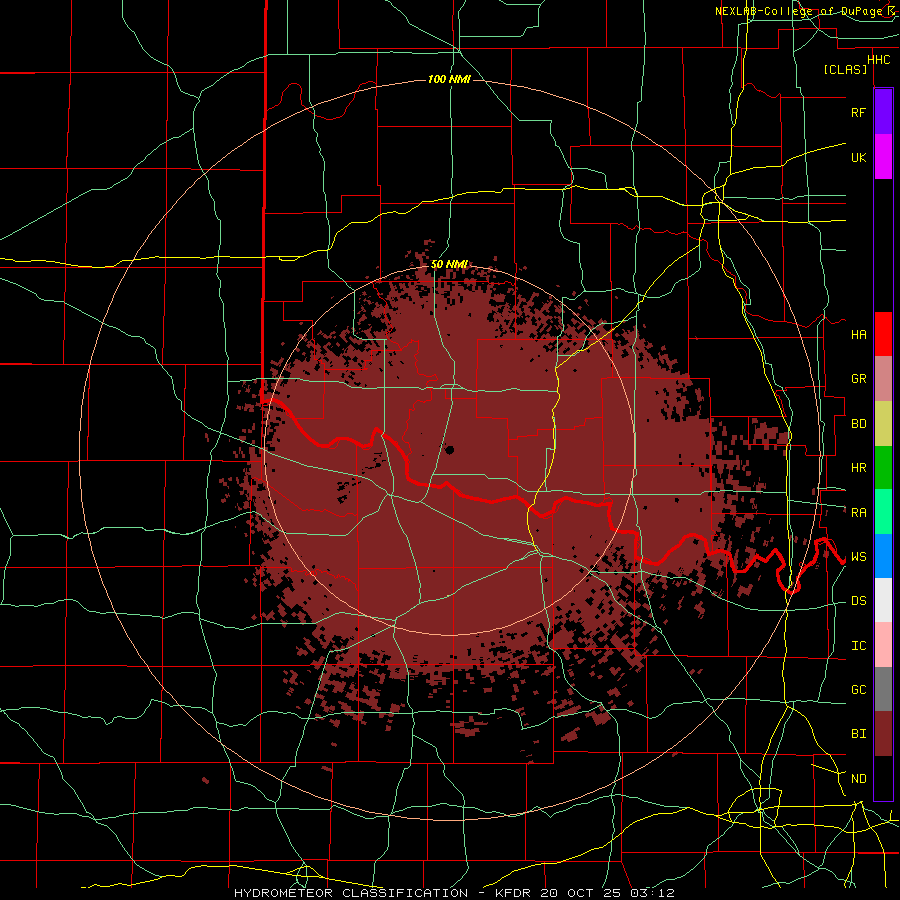Click the UK legend label
This screenshot has height=900, width=900.
(858, 157)
